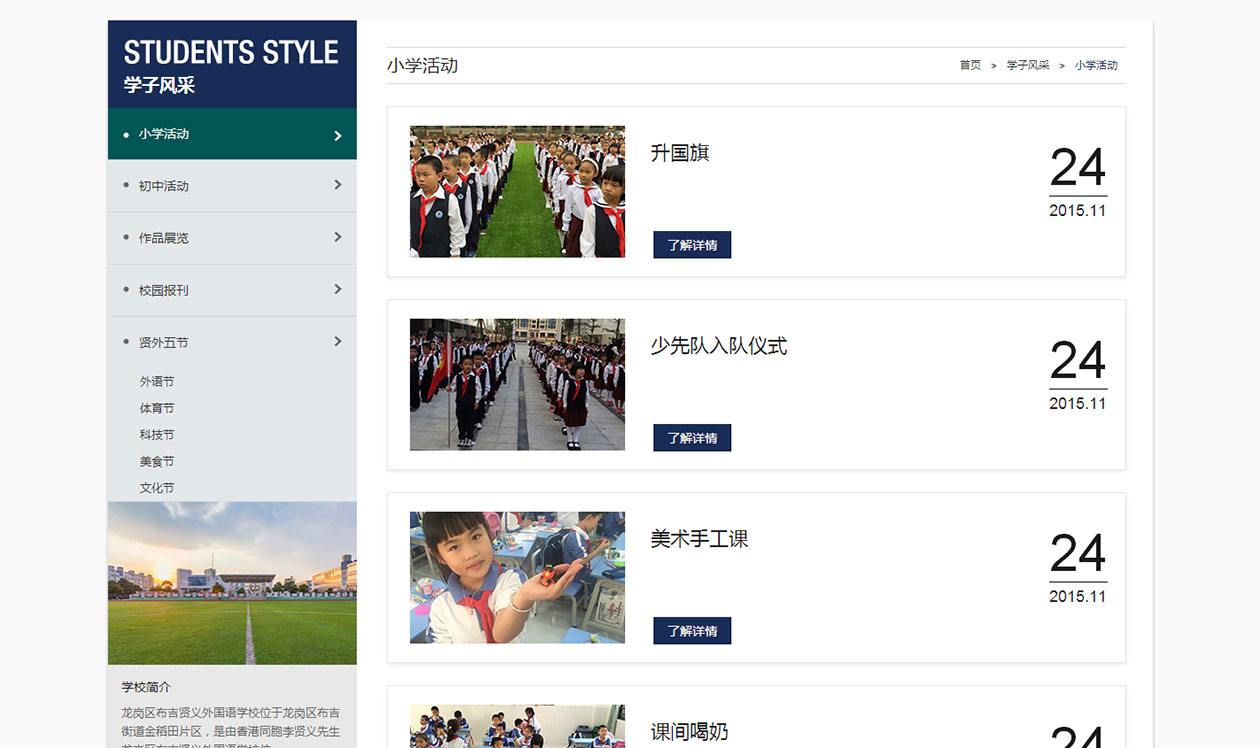Click the date 24 on 美术手工课 card
Screen dimensions: 1260x748
(x=1078, y=554)
